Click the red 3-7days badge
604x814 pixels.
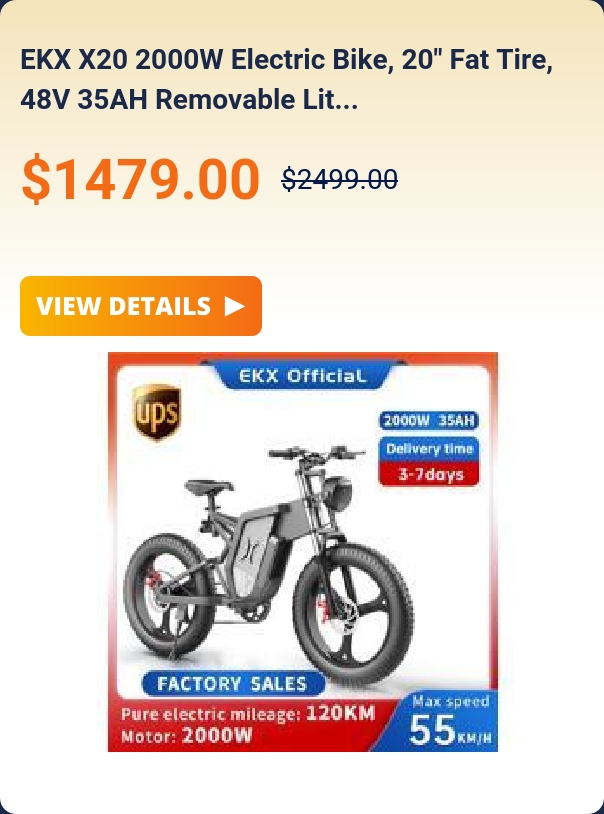[429, 474]
